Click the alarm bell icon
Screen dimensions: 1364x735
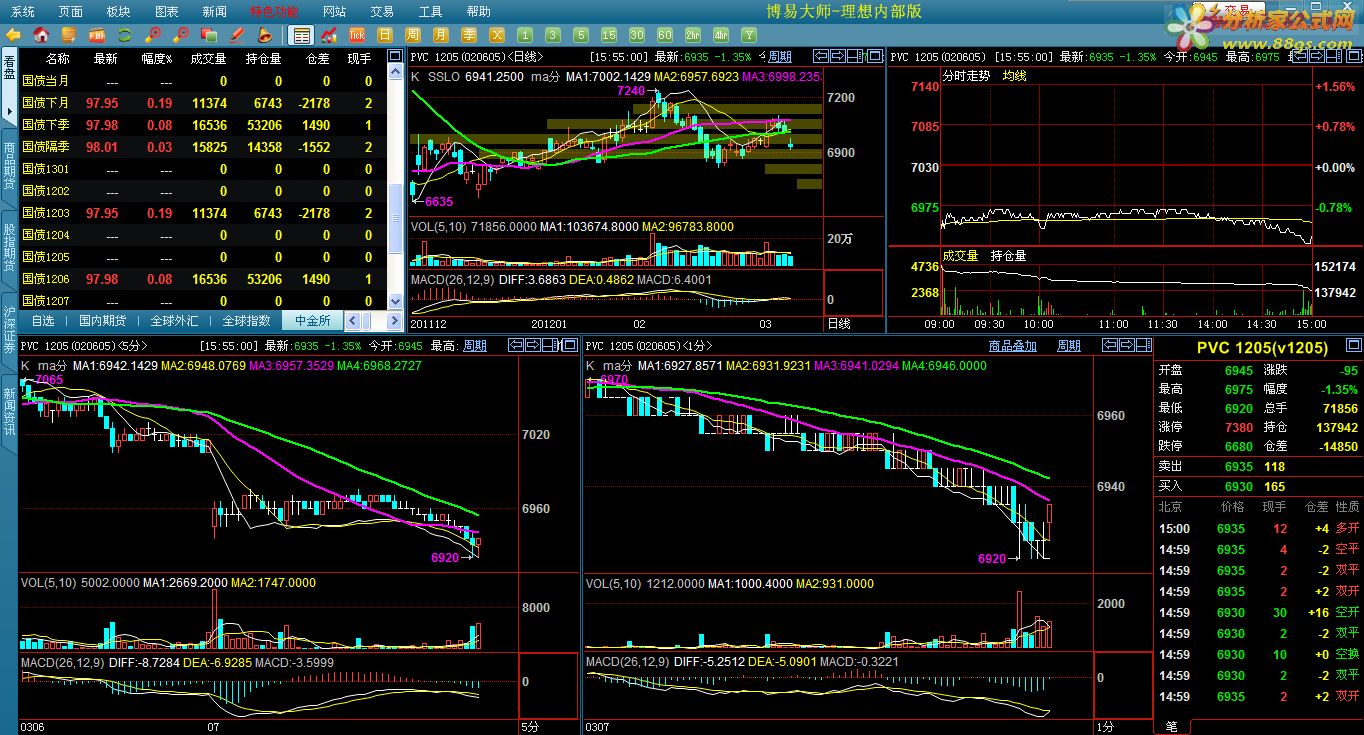[x=264, y=35]
